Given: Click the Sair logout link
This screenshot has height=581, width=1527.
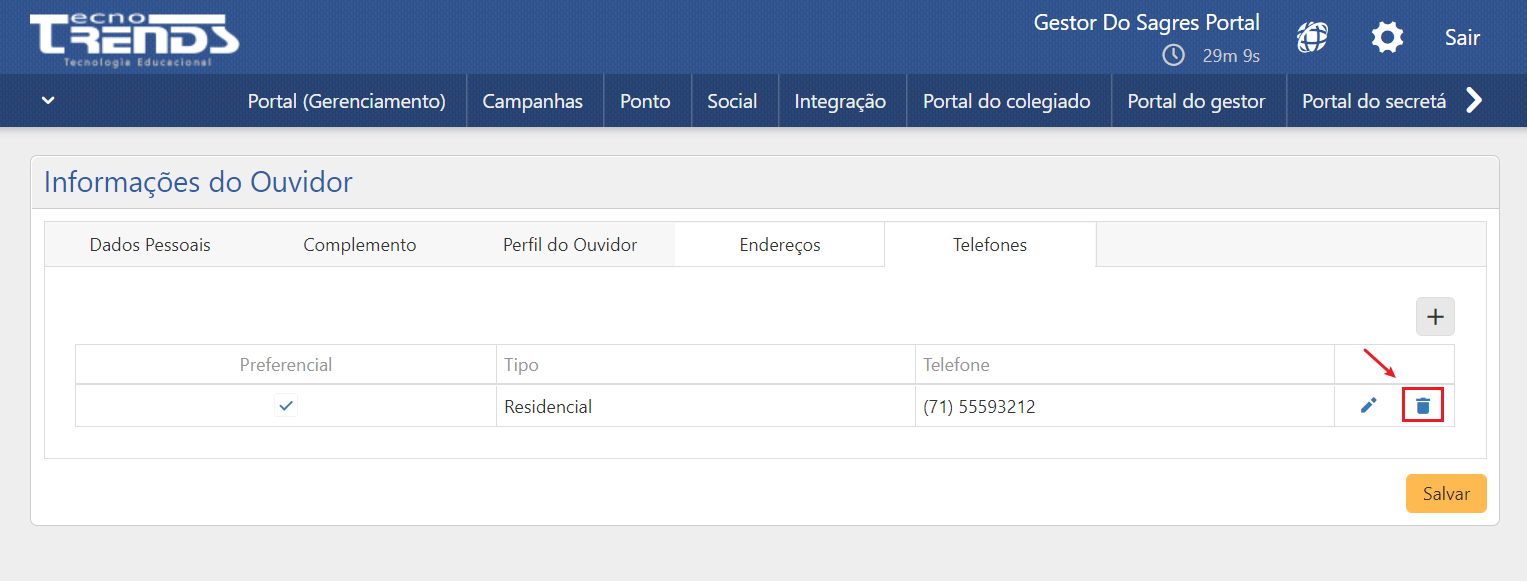Looking at the screenshot, I should click(x=1462, y=38).
